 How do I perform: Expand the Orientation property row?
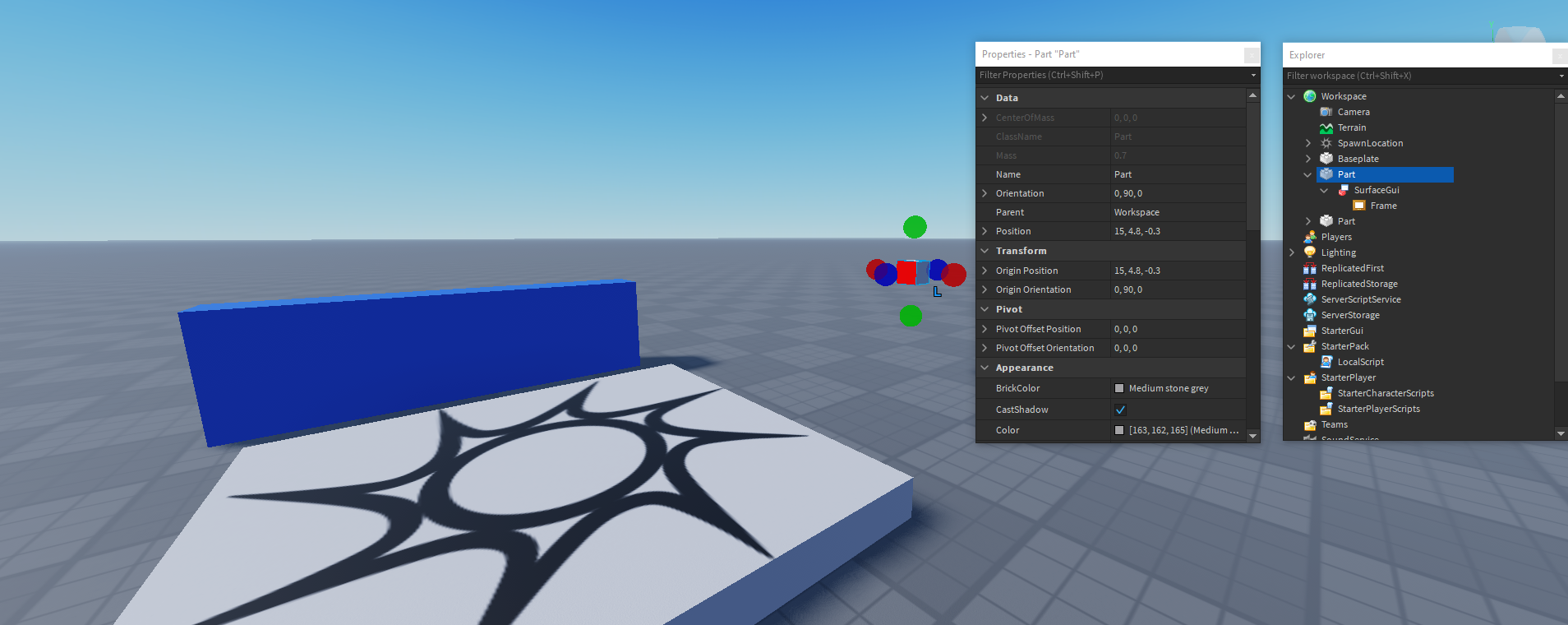tap(985, 193)
